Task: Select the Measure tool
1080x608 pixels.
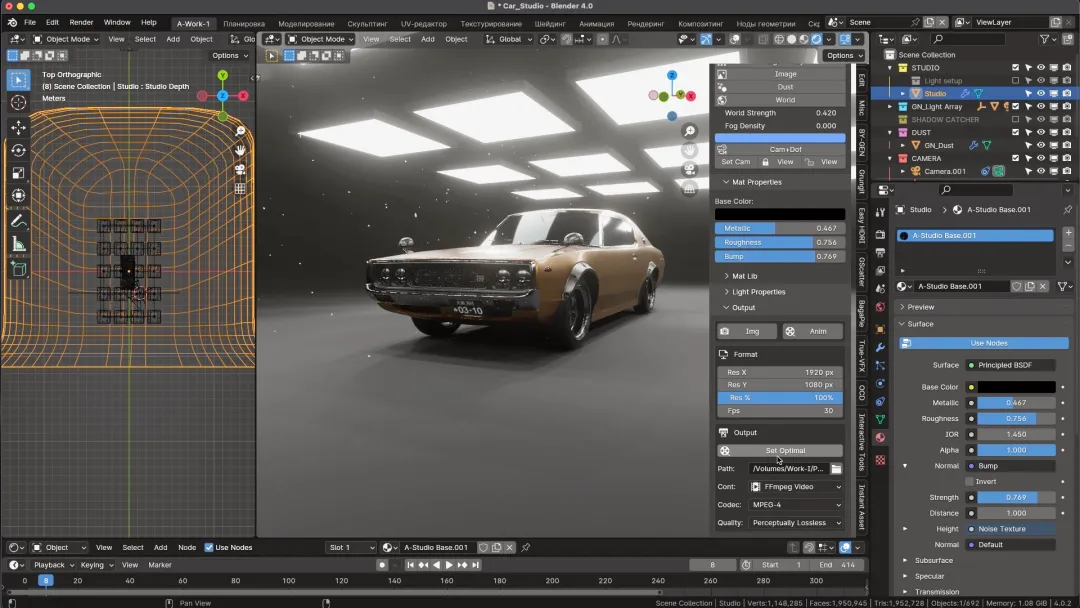Action: tap(18, 245)
